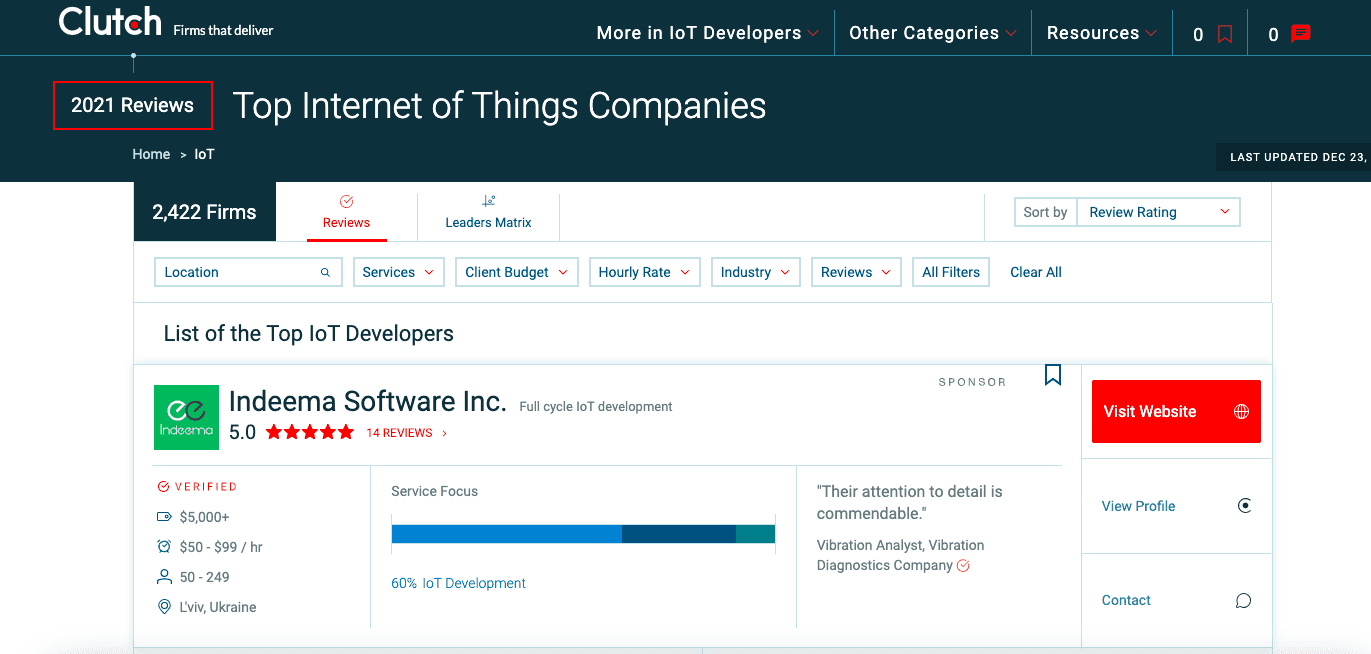1371x654 pixels.
Task: Click the light blue Service Focus bar segment
Action: point(506,534)
